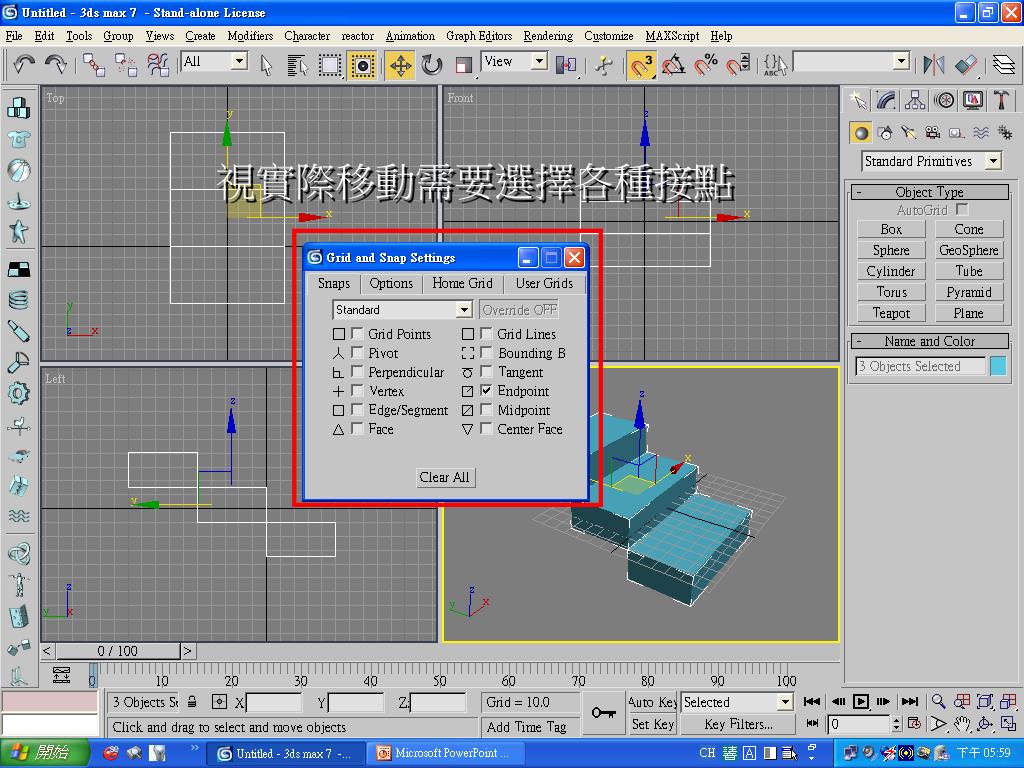1024x768 pixels.
Task: Click the Add Time Tag field
Action: coord(531,726)
